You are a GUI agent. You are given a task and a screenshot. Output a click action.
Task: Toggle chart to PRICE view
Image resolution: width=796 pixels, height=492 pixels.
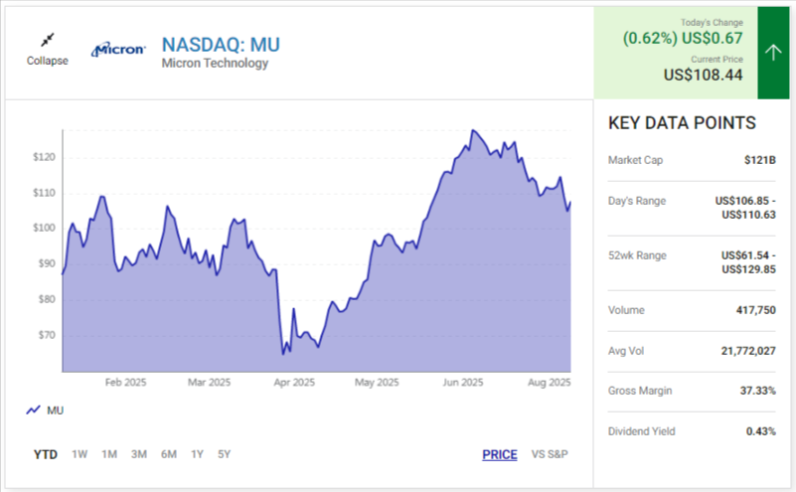(x=499, y=455)
